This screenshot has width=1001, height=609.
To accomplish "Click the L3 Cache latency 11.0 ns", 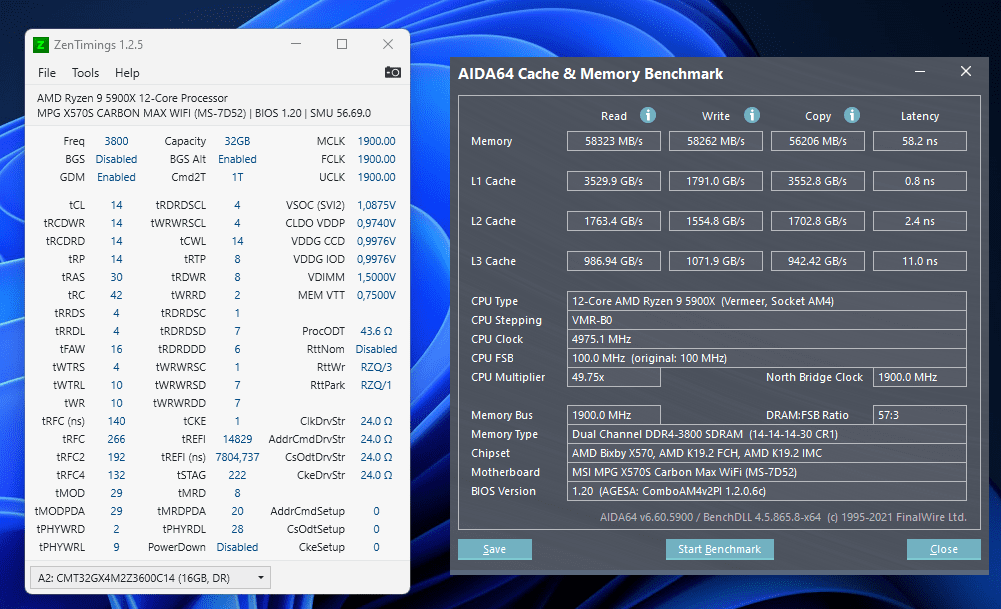I will pos(920,261).
